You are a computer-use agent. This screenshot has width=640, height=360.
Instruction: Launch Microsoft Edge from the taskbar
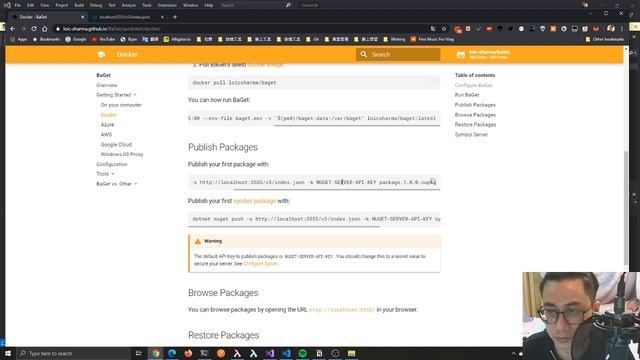pos(172,353)
